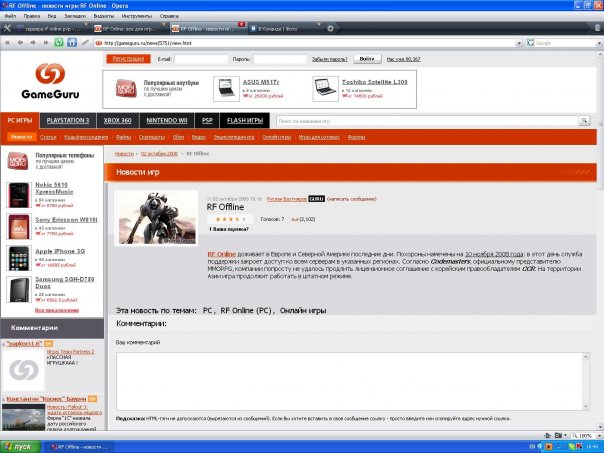Click the MoreGuru laptops banner icon
Viewport: 604px width, 453px height.
[126, 89]
